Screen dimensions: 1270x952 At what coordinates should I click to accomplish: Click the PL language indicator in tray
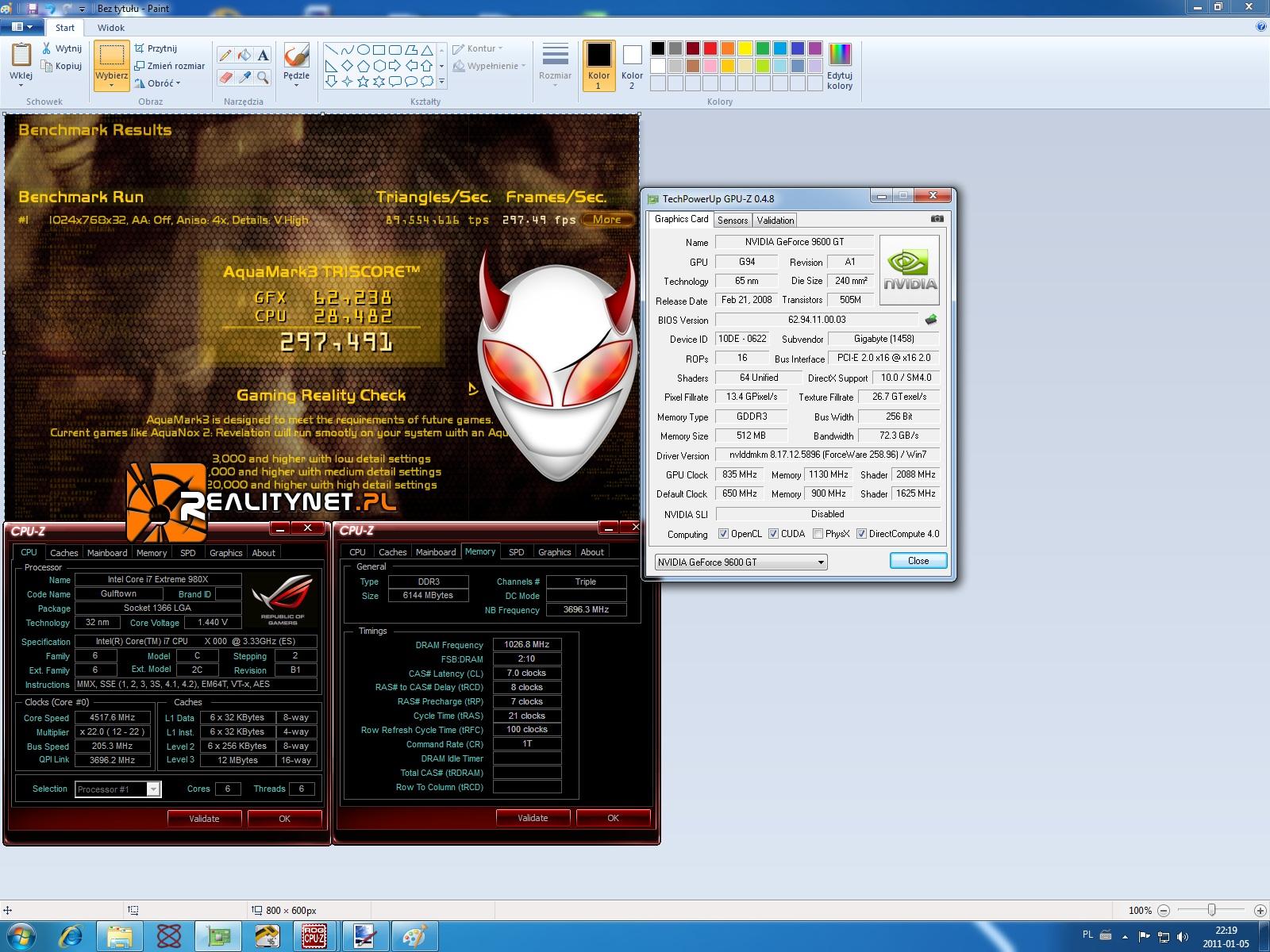(x=1087, y=935)
